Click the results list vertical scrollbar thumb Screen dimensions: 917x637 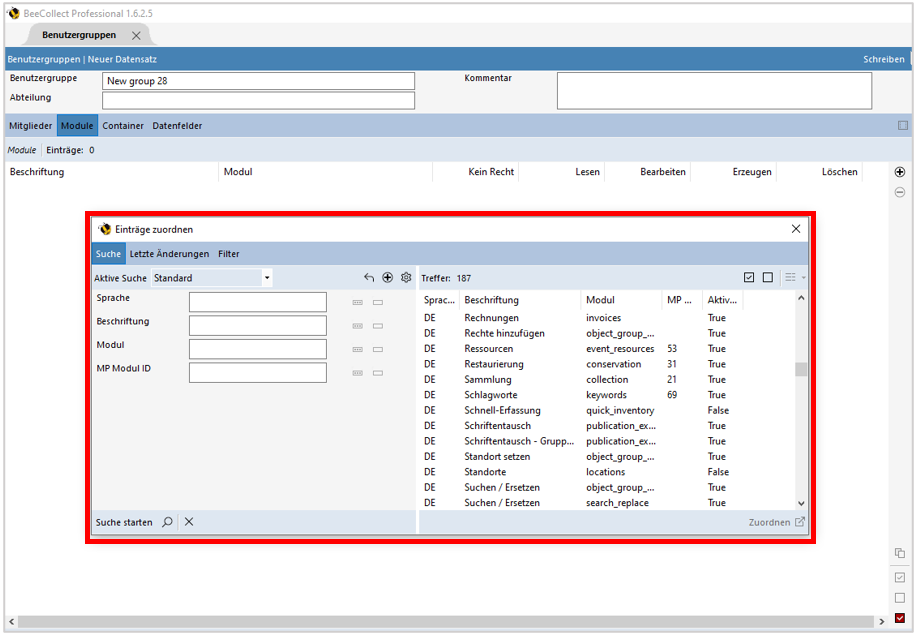tap(800, 369)
